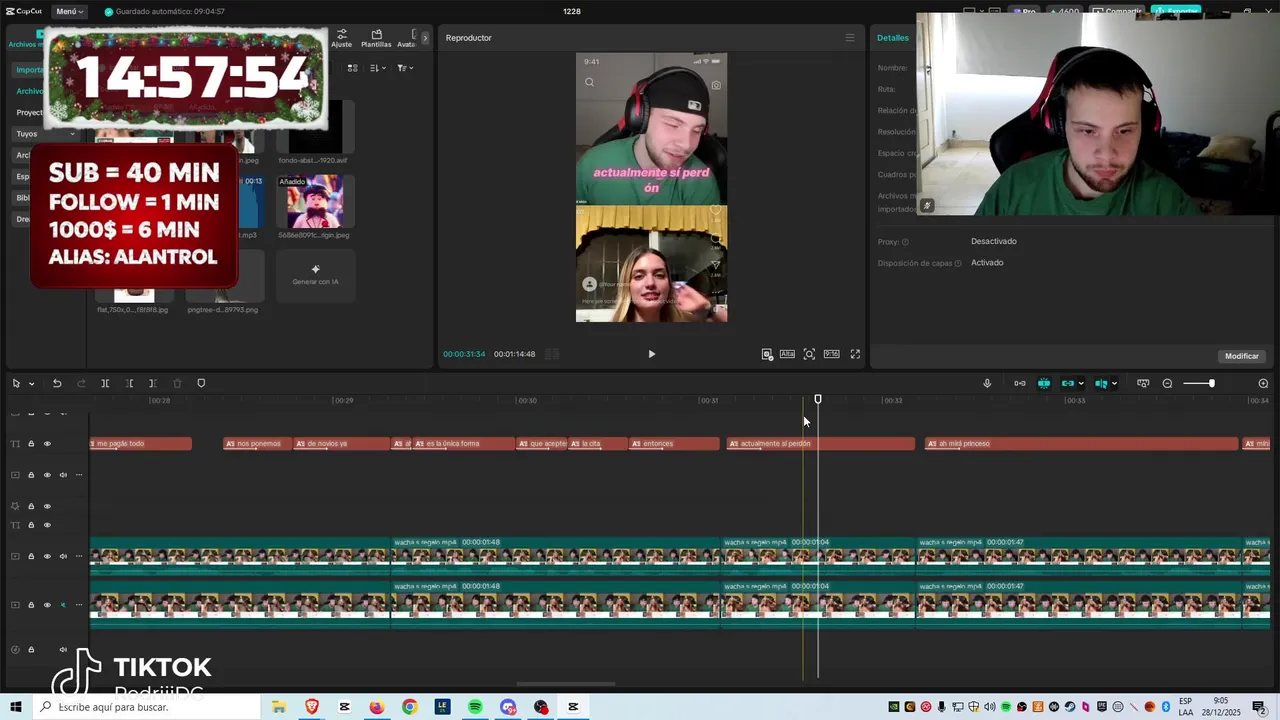The image size is (1280, 720).
Task: Open the Reproductor panel hamburger menu
Action: (x=850, y=38)
